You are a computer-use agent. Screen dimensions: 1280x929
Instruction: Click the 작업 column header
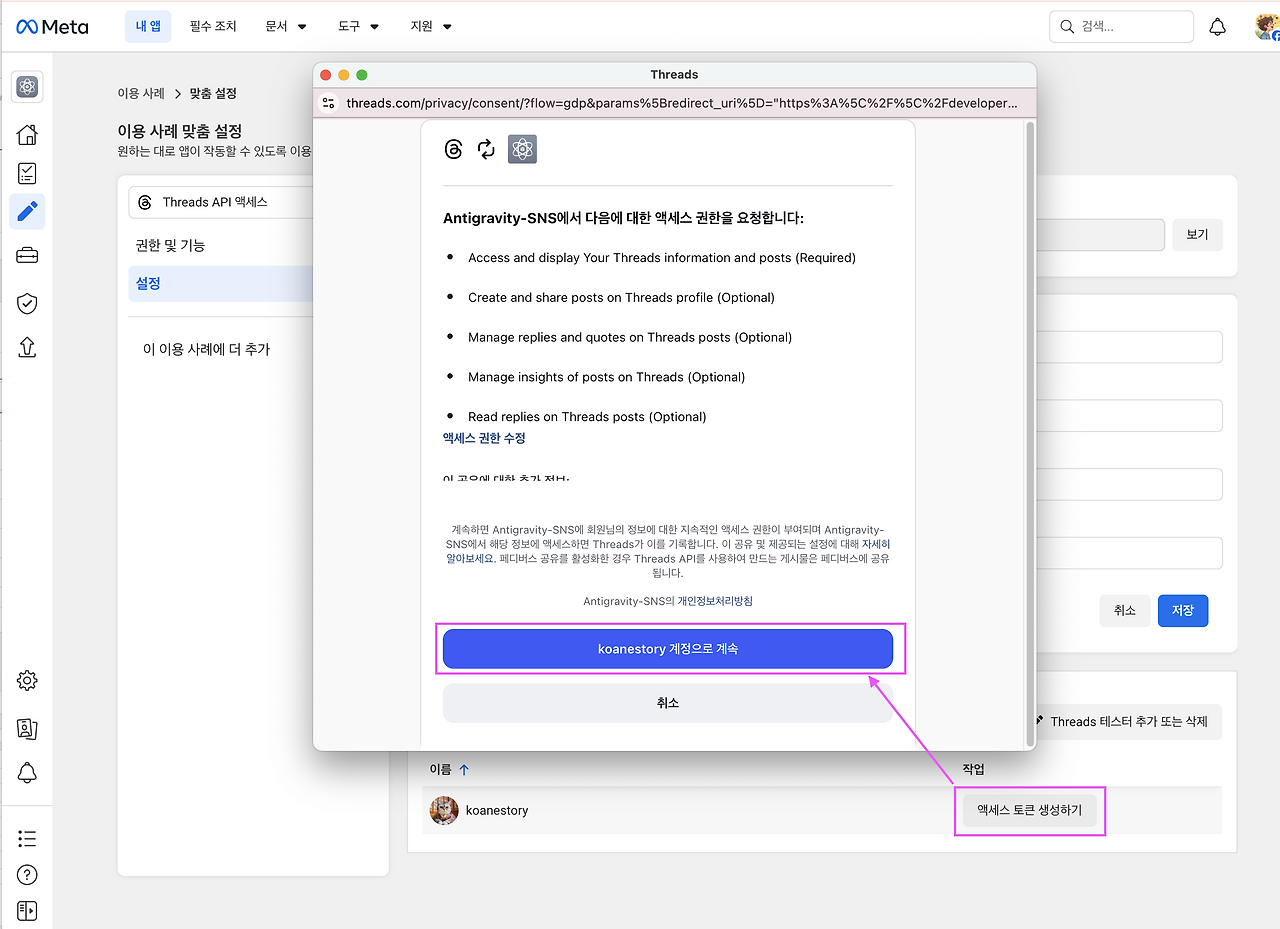(x=973, y=770)
